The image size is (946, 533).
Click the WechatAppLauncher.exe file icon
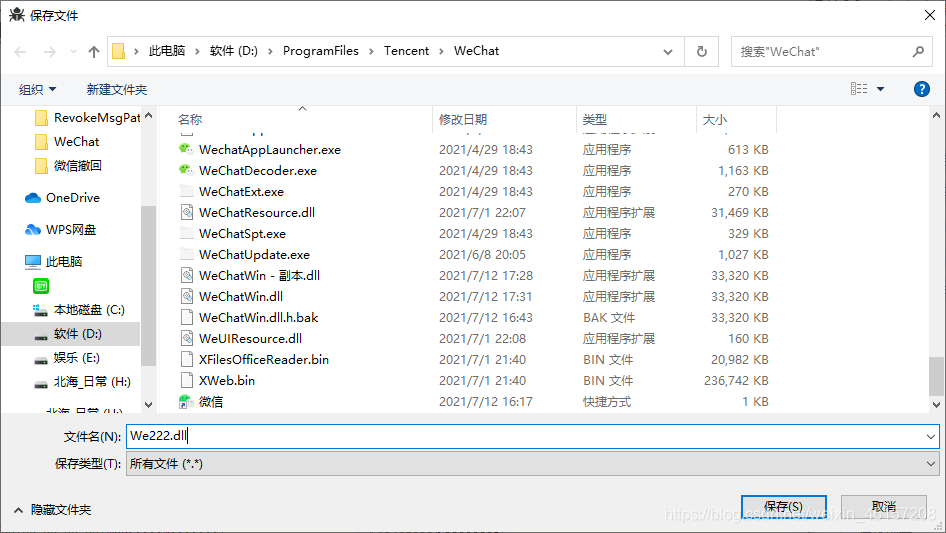point(186,149)
